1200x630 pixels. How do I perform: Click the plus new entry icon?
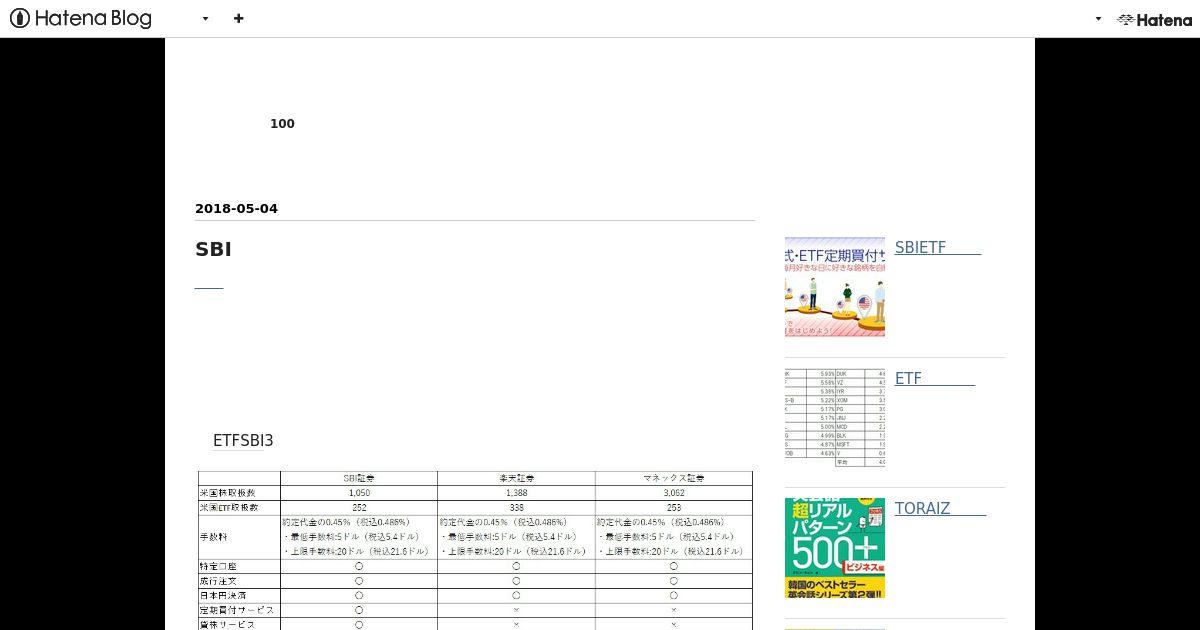(x=238, y=18)
